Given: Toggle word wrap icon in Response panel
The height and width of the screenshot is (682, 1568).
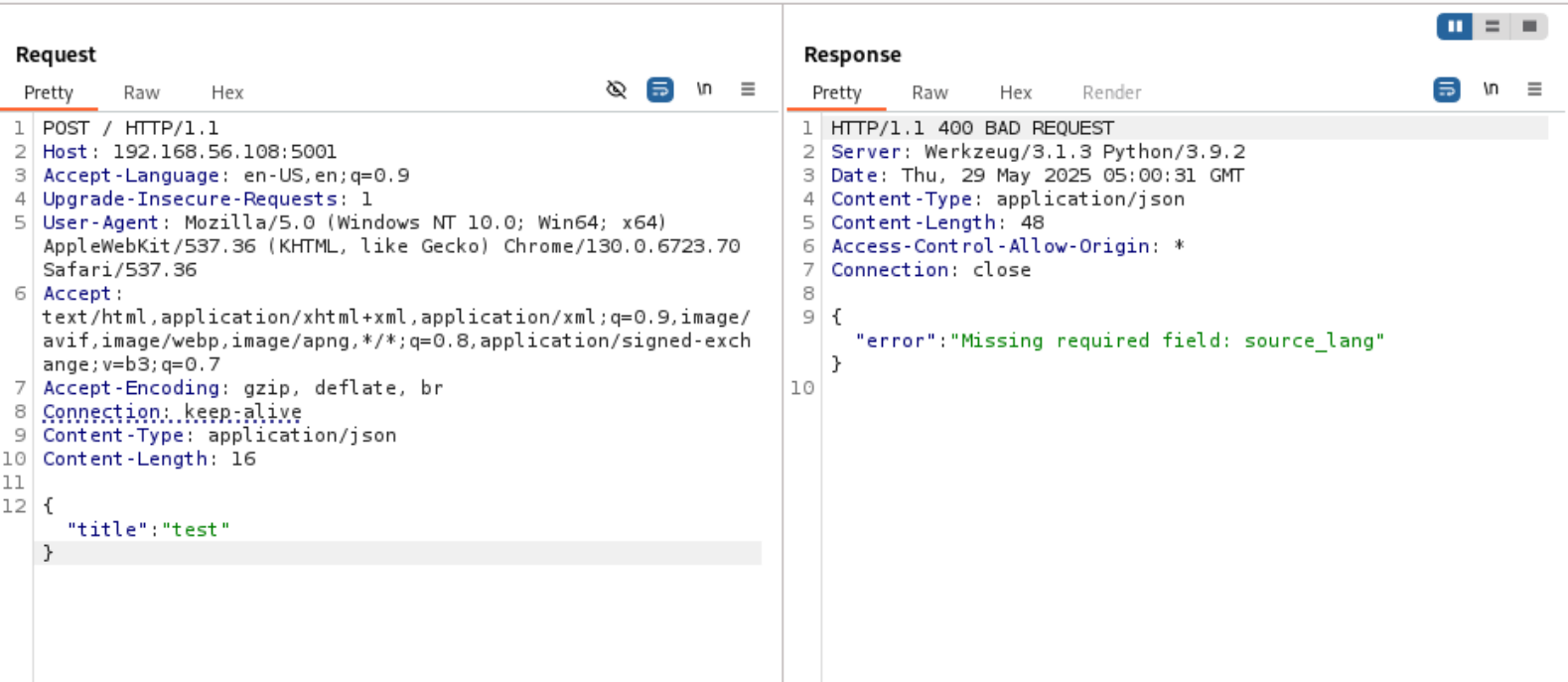Looking at the screenshot, I should (1447, 90).
